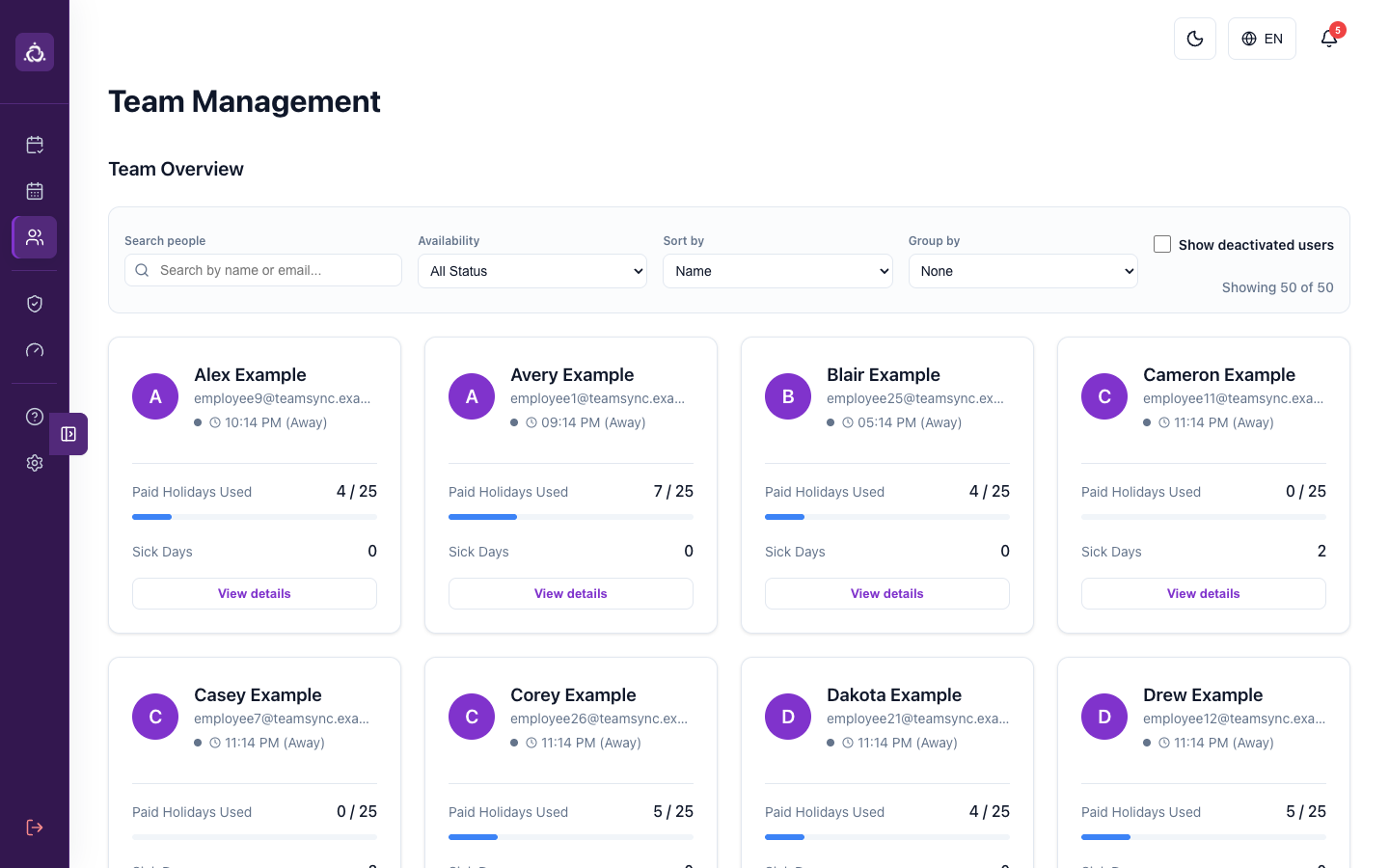Viewport: 1389px width, 868px height.
Task: Click Corey Example's paid holidays progress bar
Action: (x=571, y=837)
